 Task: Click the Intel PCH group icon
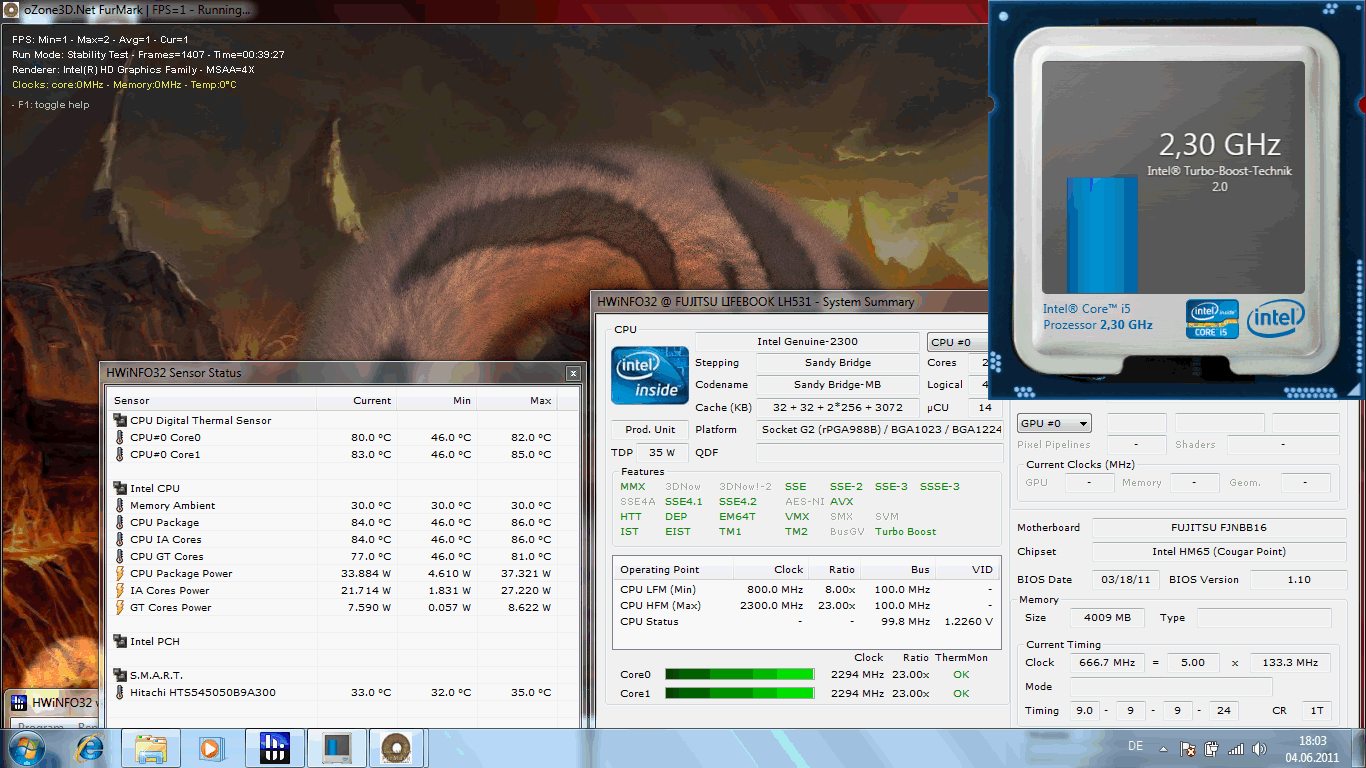[120, 642]
